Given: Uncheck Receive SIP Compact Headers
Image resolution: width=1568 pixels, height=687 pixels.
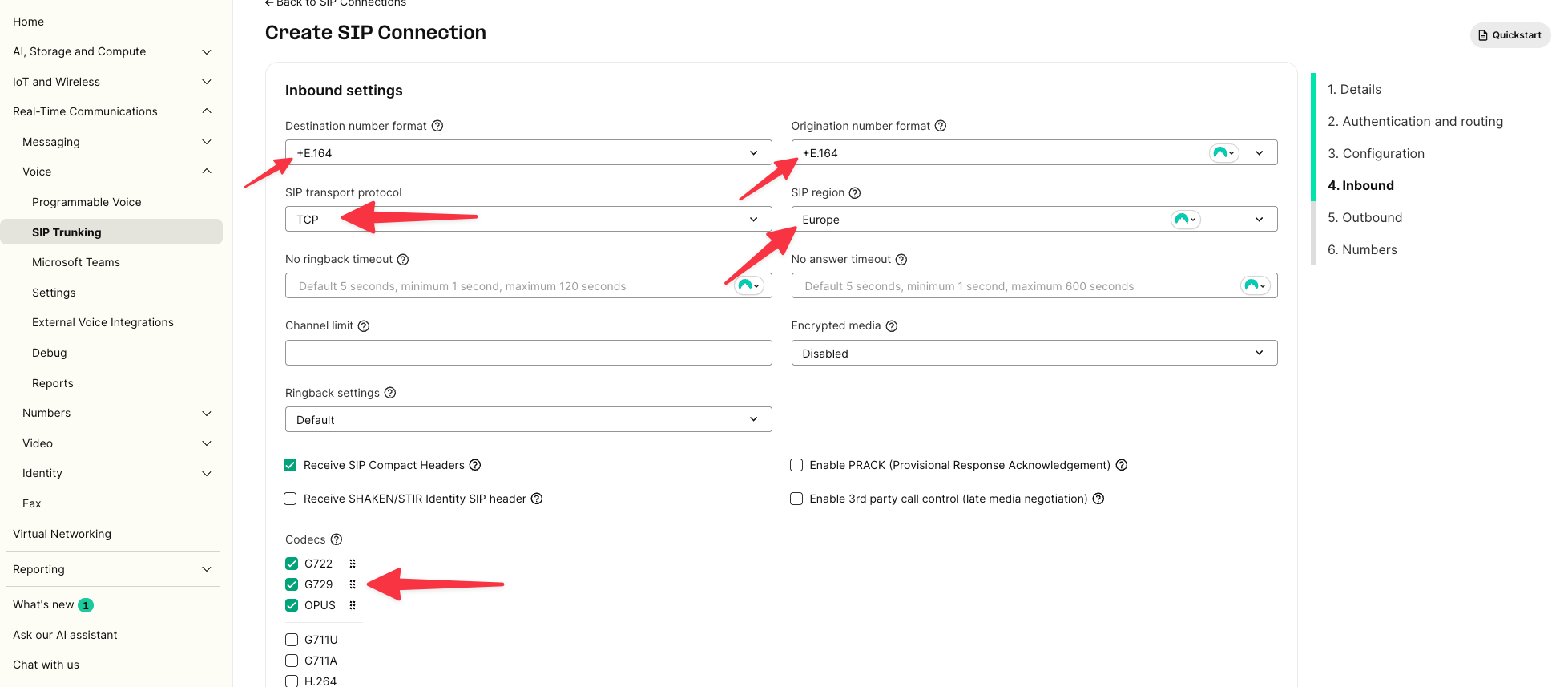Looking at the screenshot, I should point(290,465).
